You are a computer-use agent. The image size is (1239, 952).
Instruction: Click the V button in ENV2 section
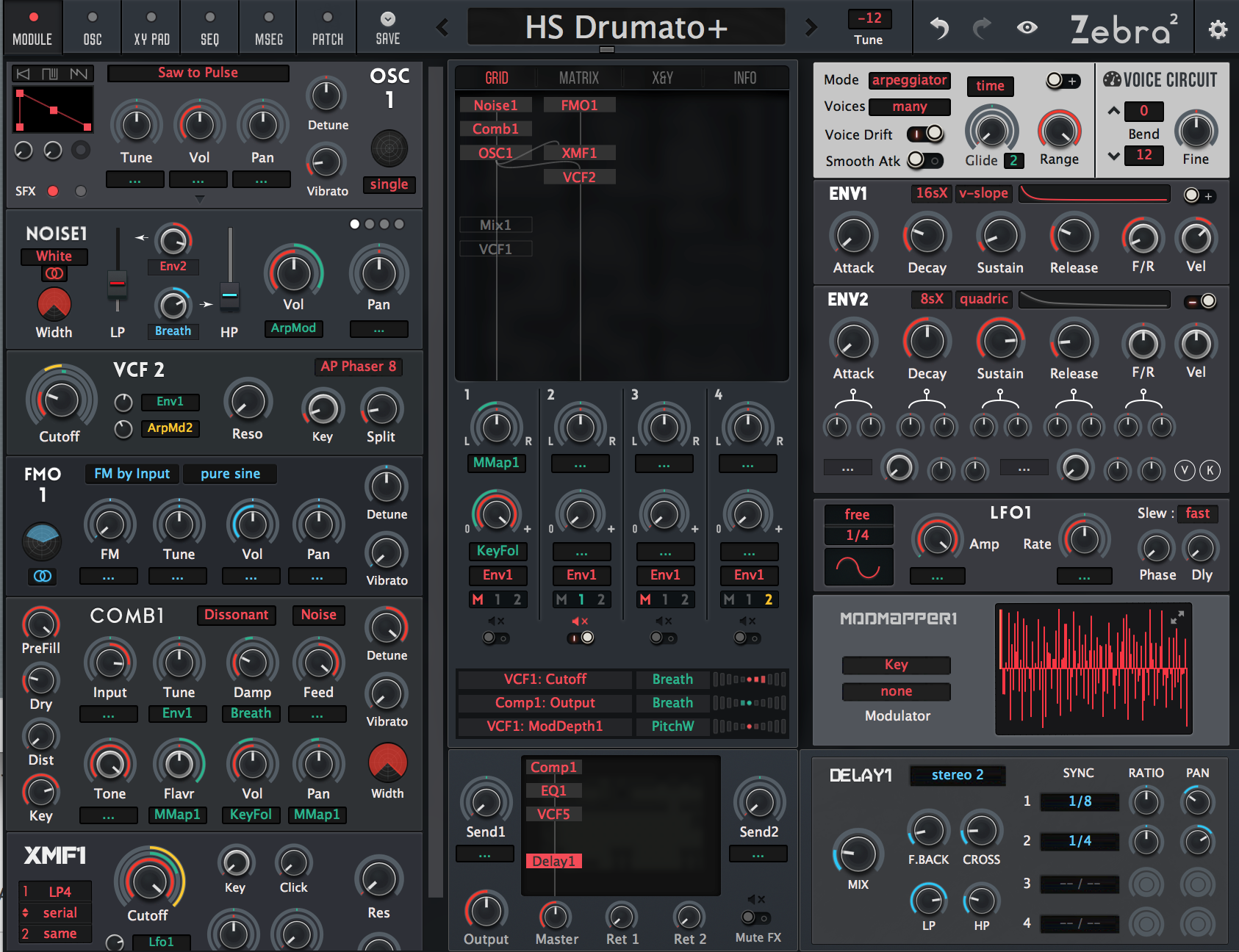(1184, 470)
